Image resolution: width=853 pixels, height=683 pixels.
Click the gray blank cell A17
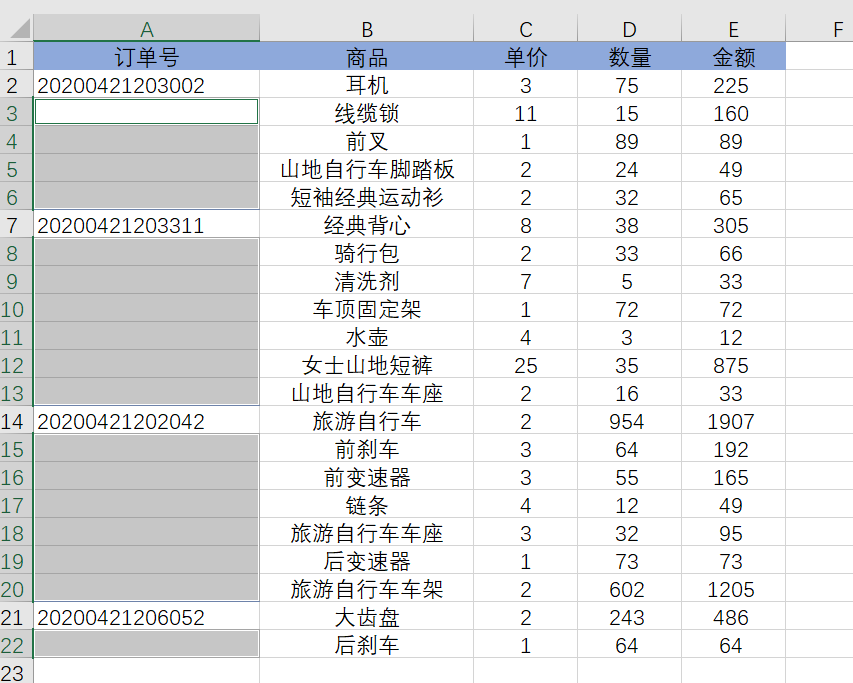[x=146, y=505]
